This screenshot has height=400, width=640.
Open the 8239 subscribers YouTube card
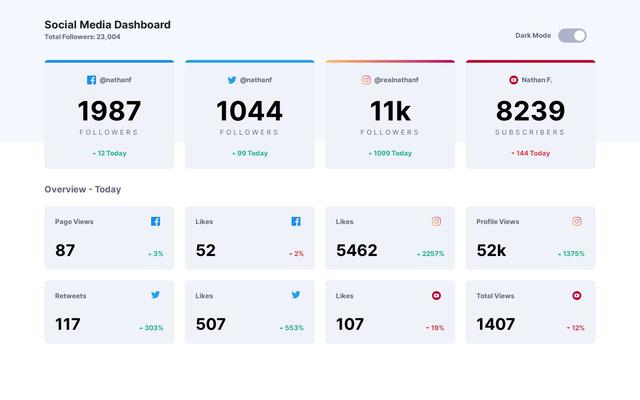coord(530,115)
